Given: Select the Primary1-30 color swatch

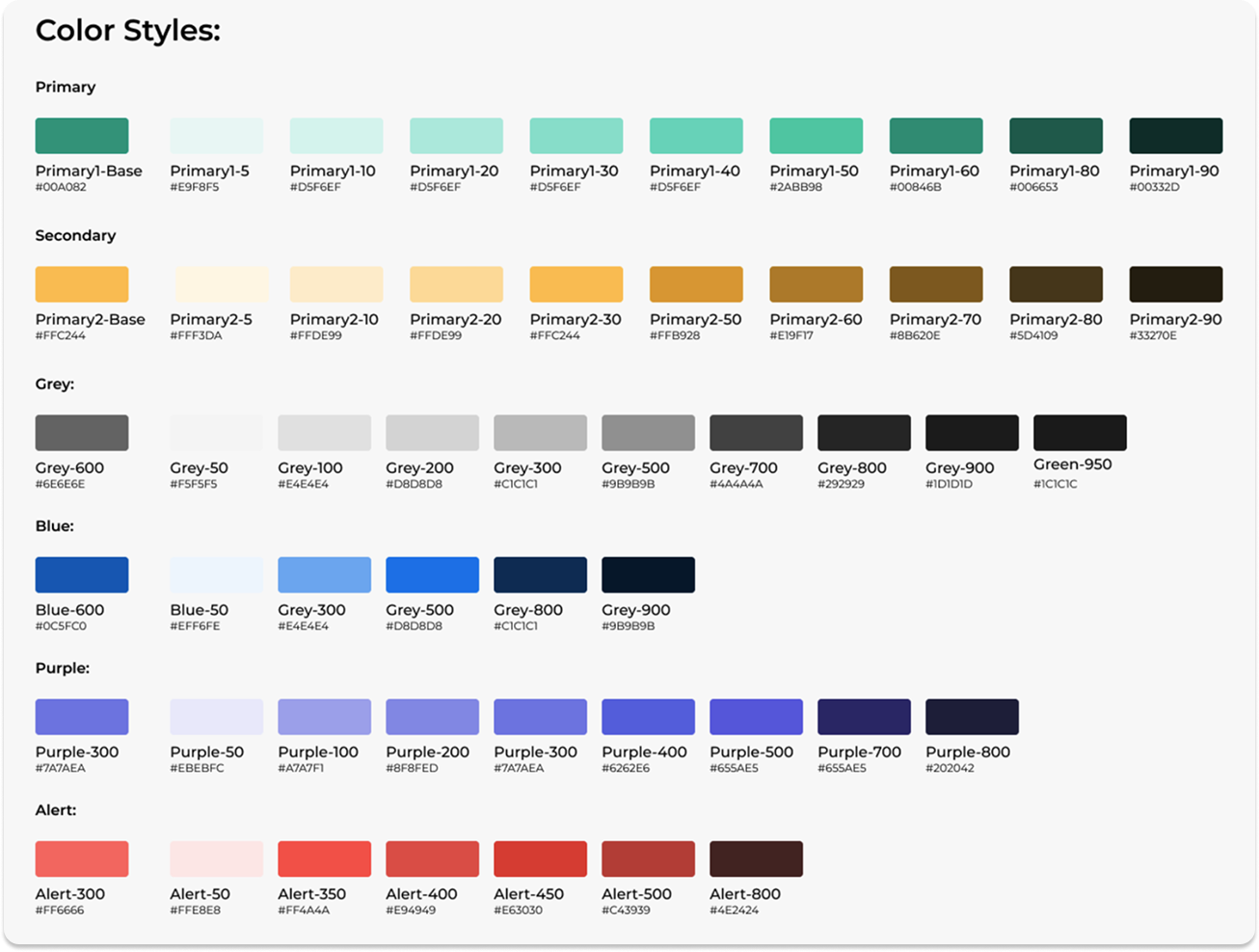Looking at the screenshot, I should [x=576, y=136].
